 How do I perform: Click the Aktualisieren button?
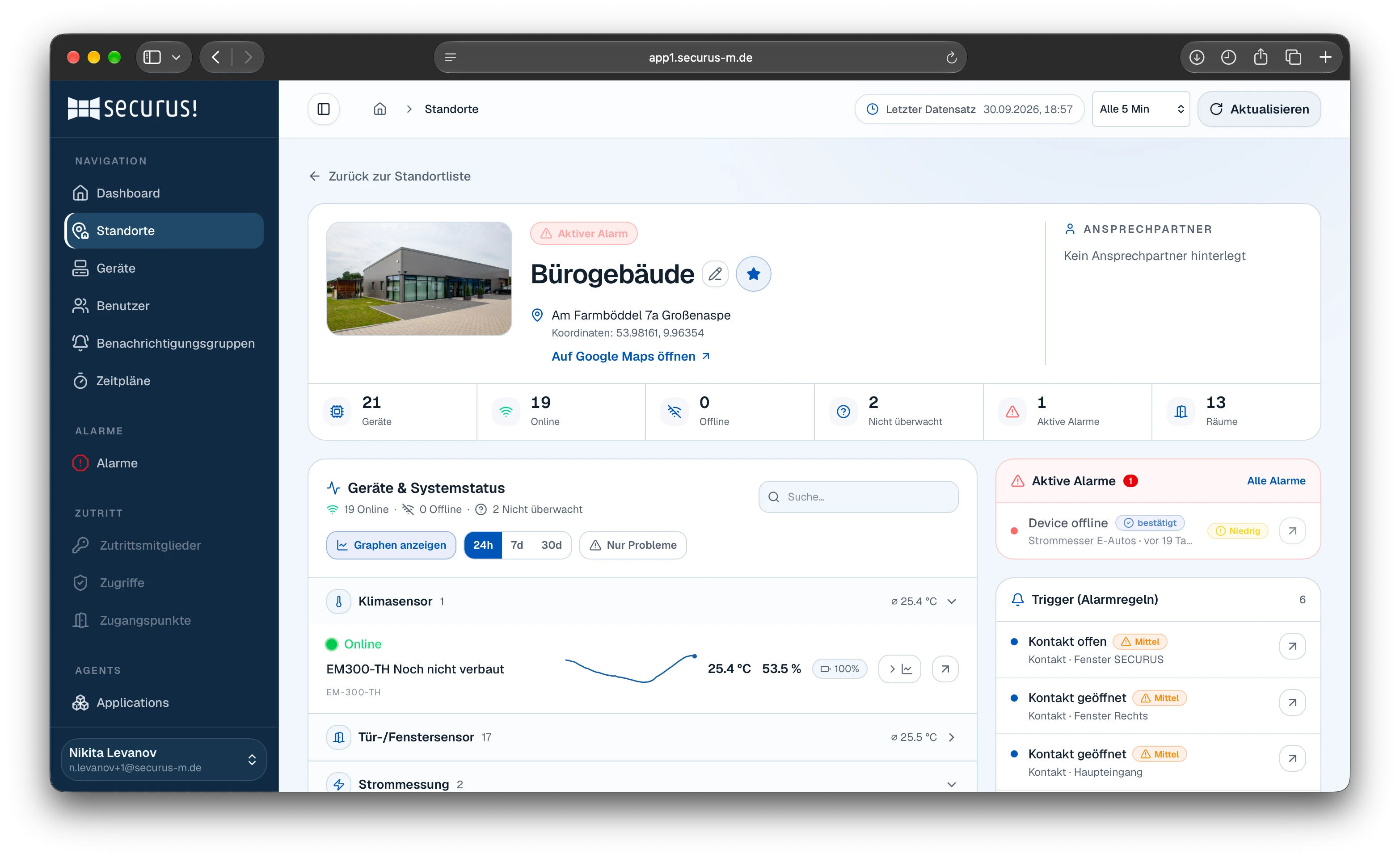[x=1259, y=109]
